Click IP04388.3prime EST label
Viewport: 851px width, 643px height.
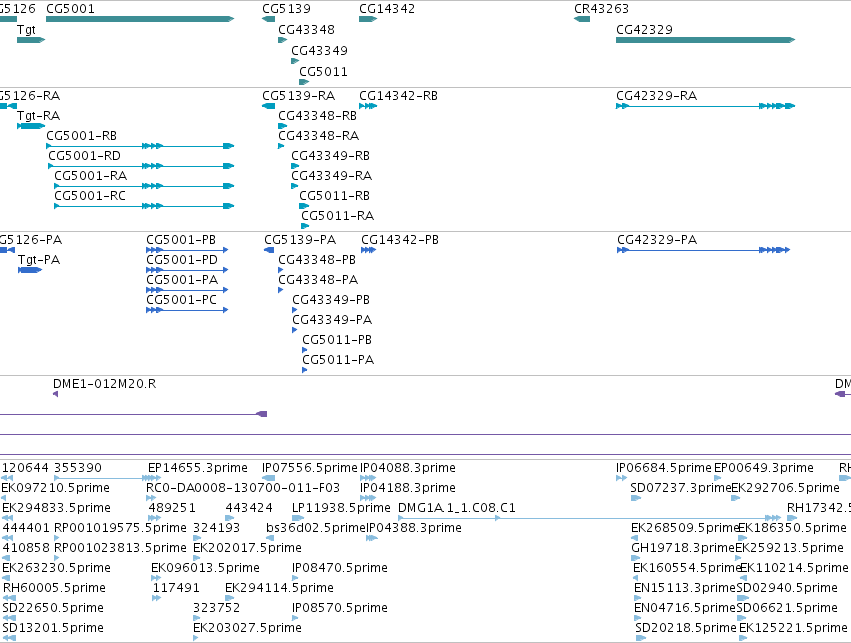coord(414,528)
